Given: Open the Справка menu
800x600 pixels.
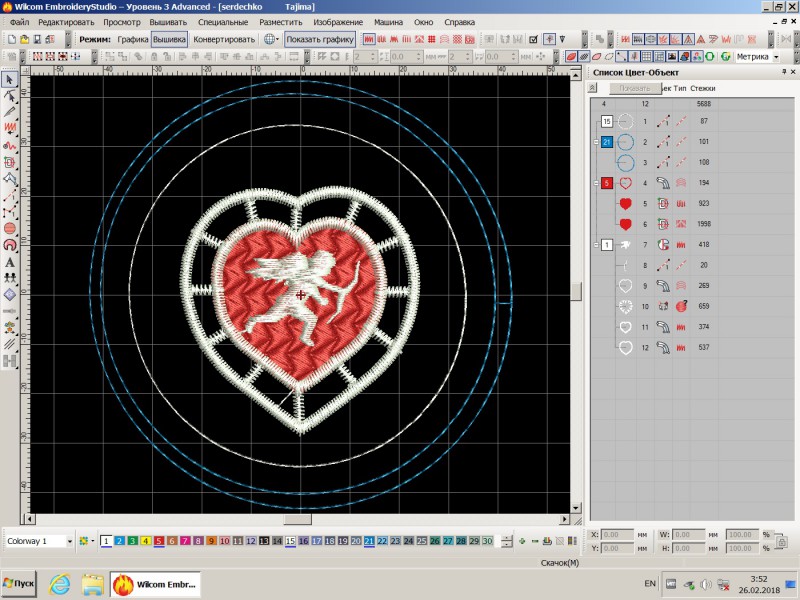Looking at the screenshot, I should (x=460, y=22).
